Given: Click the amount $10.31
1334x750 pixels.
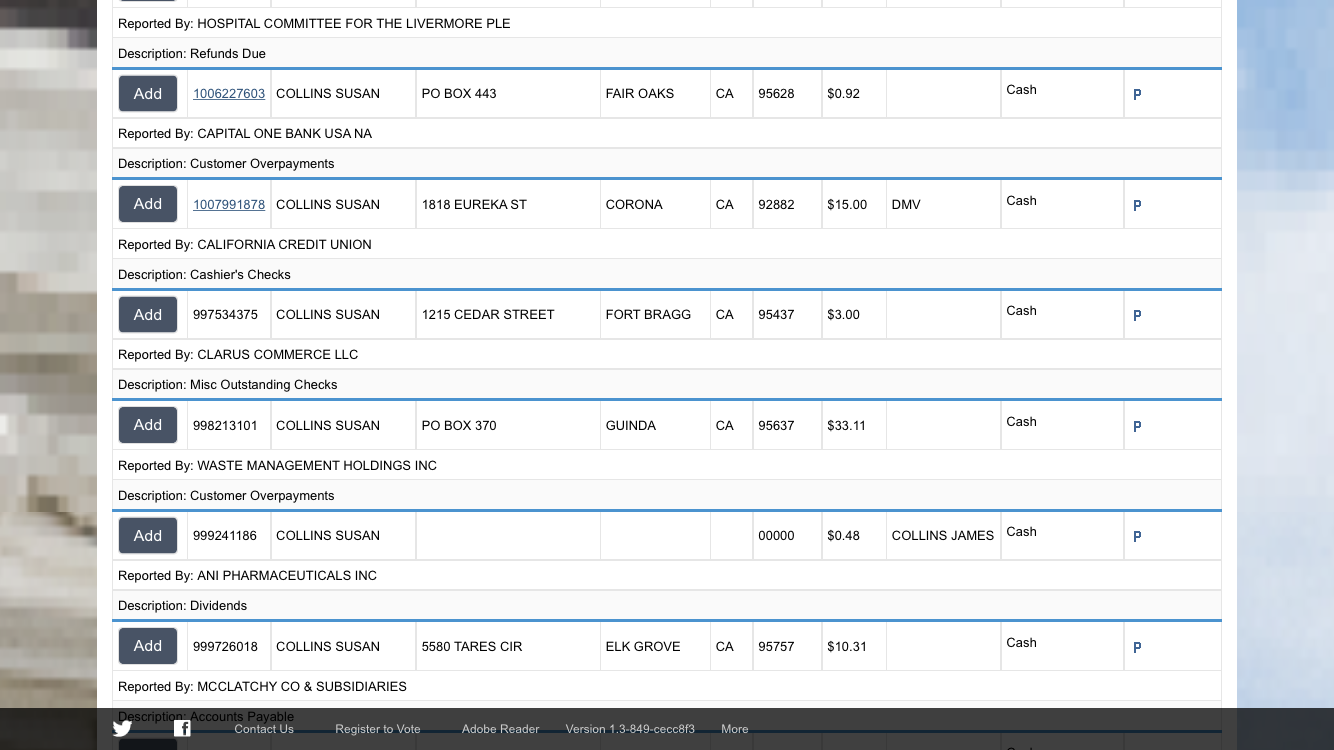Looking at the screenshot, I should [x=847, y=647].
